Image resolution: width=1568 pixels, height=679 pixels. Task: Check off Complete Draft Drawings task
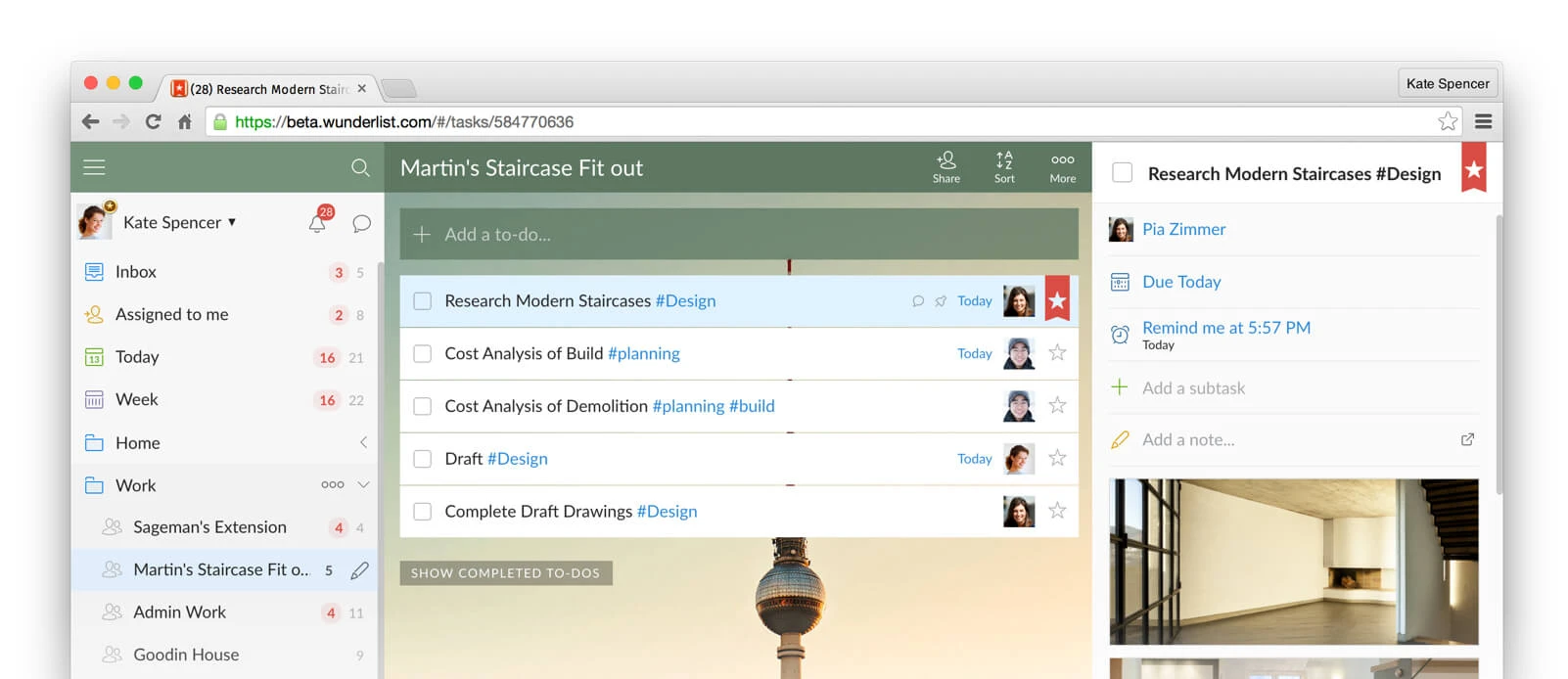pos(423,511)
